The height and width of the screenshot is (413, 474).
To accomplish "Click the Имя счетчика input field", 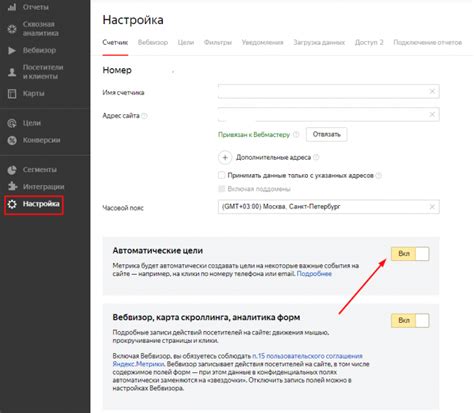I will [328, 91].
